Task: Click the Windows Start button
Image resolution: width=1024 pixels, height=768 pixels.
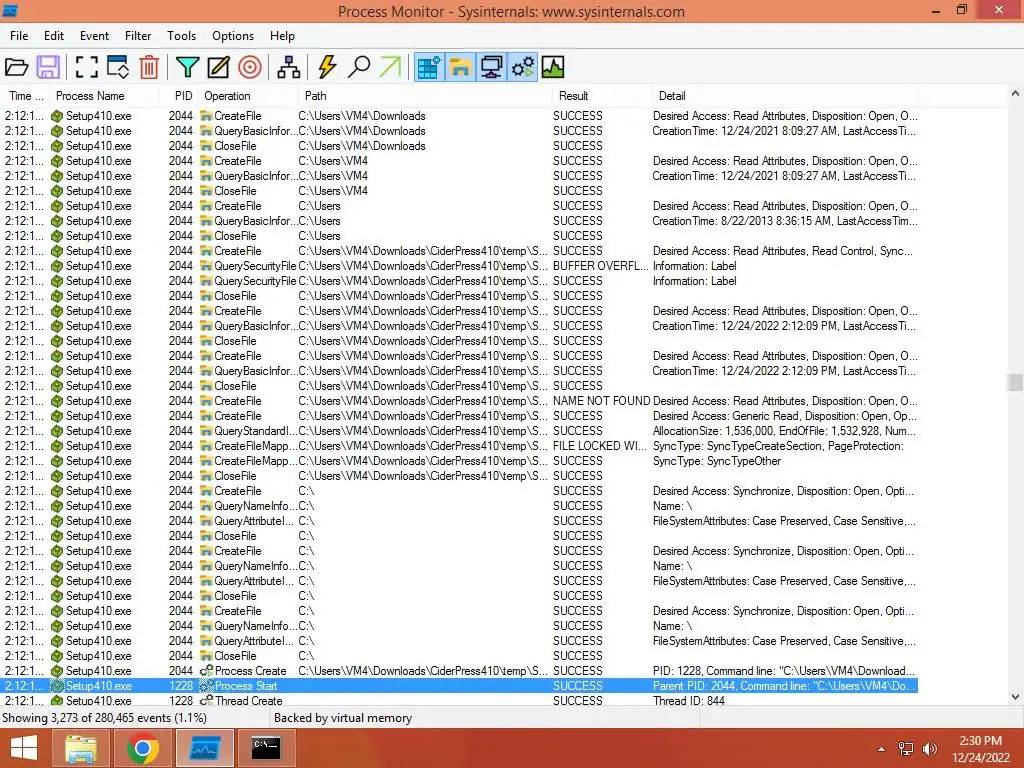Action: click(24, 748)
